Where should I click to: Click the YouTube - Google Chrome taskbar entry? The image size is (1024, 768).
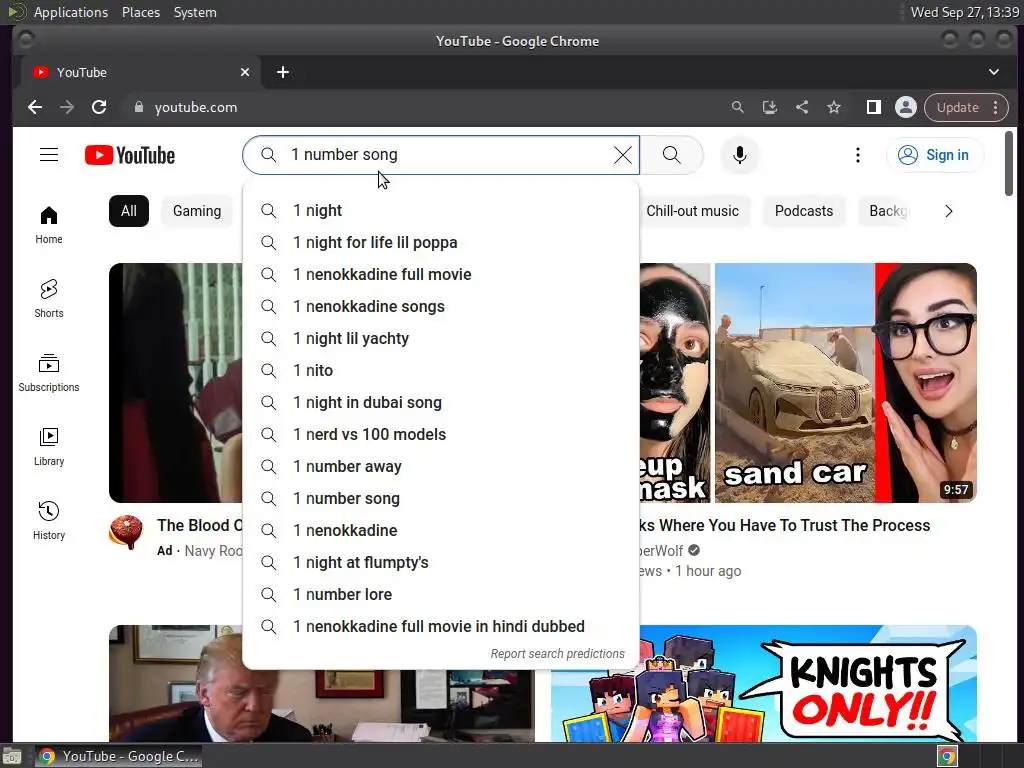(118, 756)
